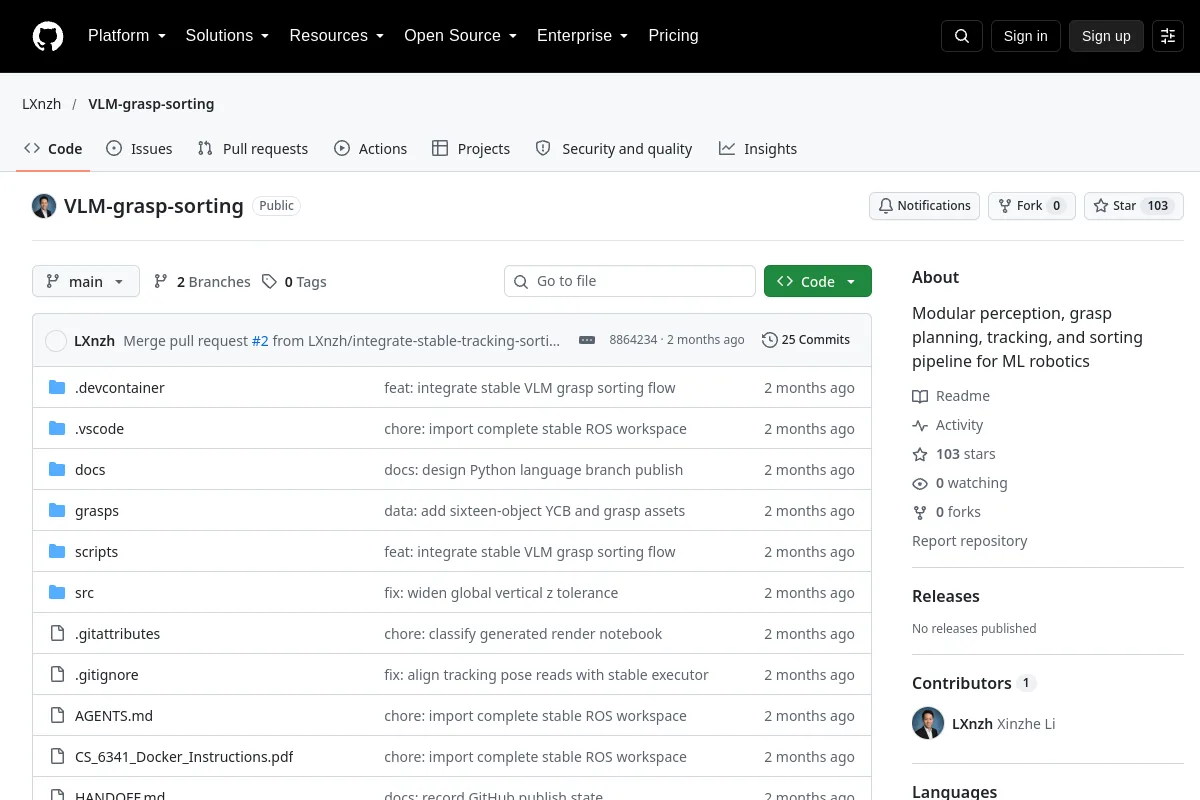Focus the Go to file field
This screenshot has width=1200, height=800.
[x=630, y=281]
